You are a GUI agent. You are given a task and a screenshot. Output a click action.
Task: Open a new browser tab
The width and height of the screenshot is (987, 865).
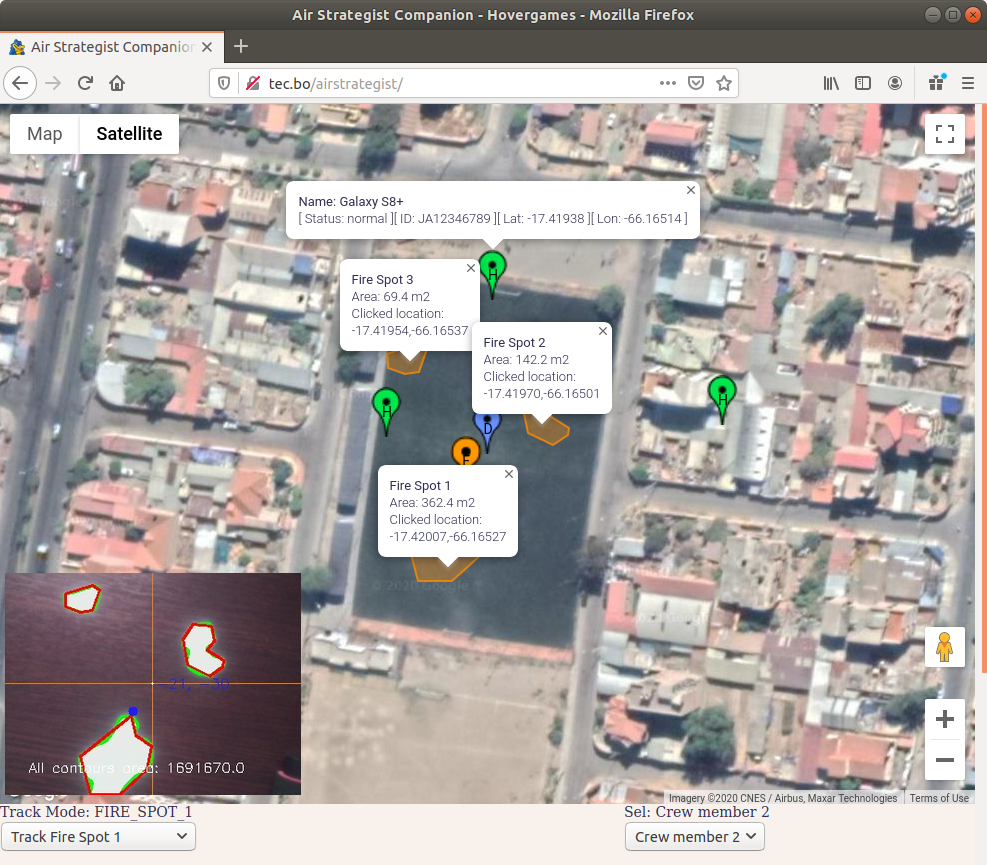coord(240,47)
